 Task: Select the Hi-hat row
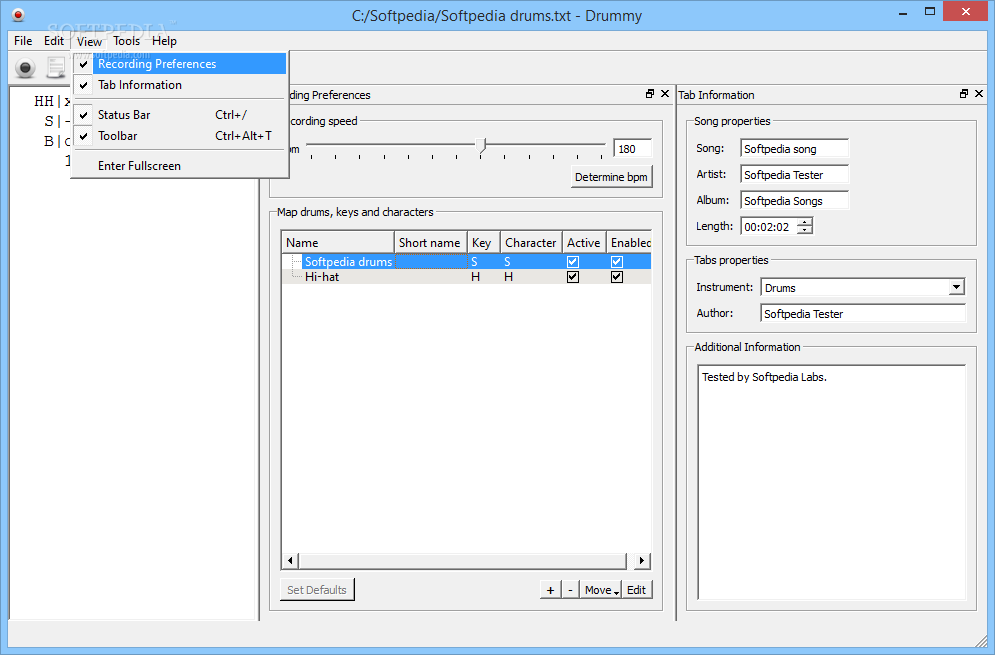coord(466,277)
